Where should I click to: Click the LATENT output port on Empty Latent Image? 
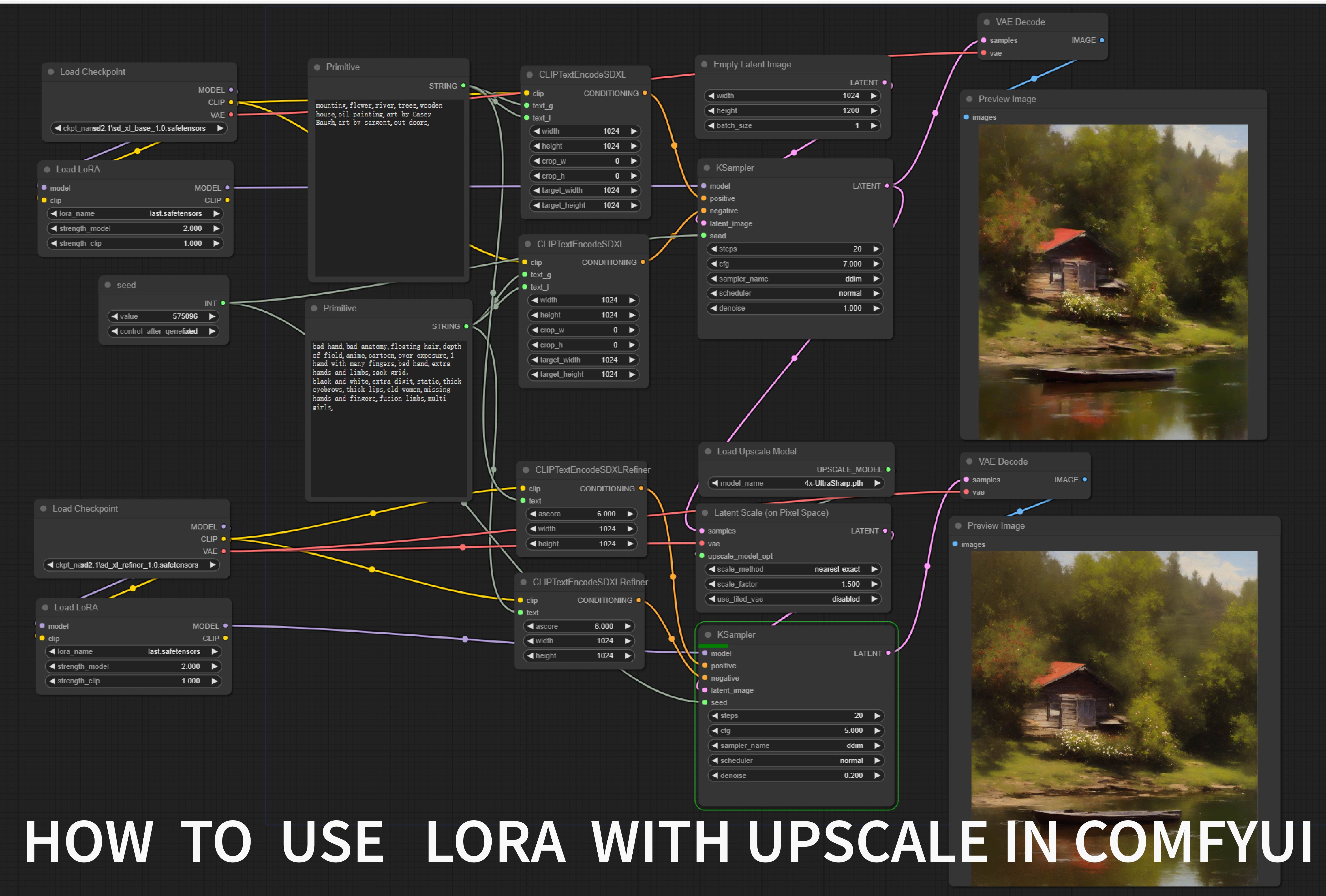click(885, 83)
